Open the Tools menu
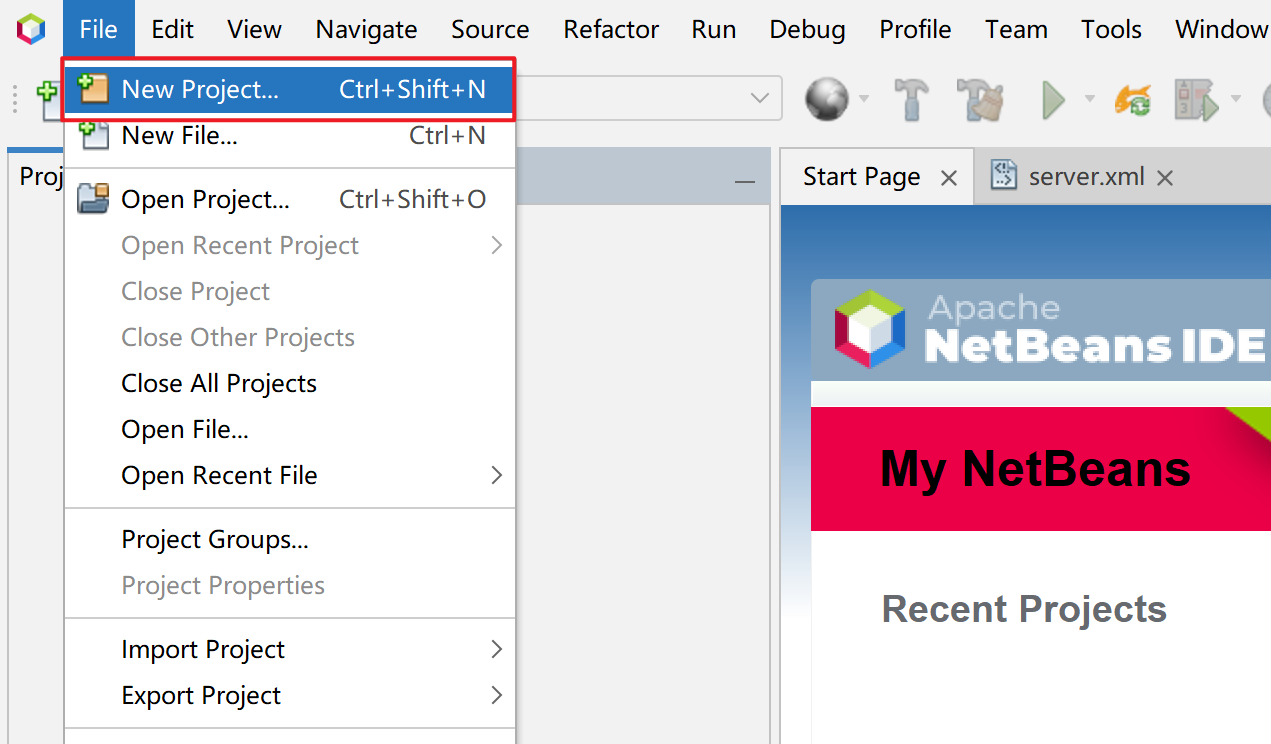 1111,29
